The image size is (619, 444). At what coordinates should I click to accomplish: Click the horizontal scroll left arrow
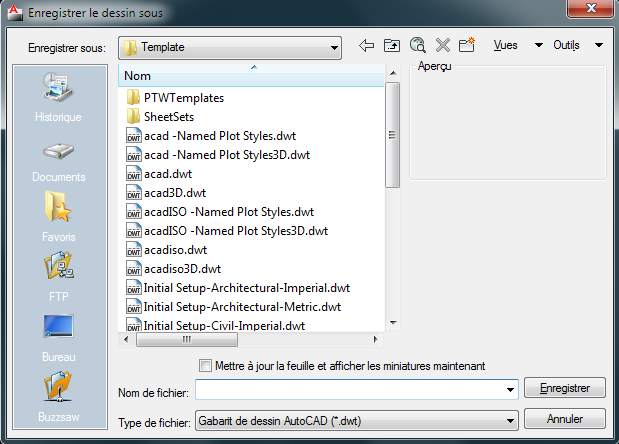126,339
